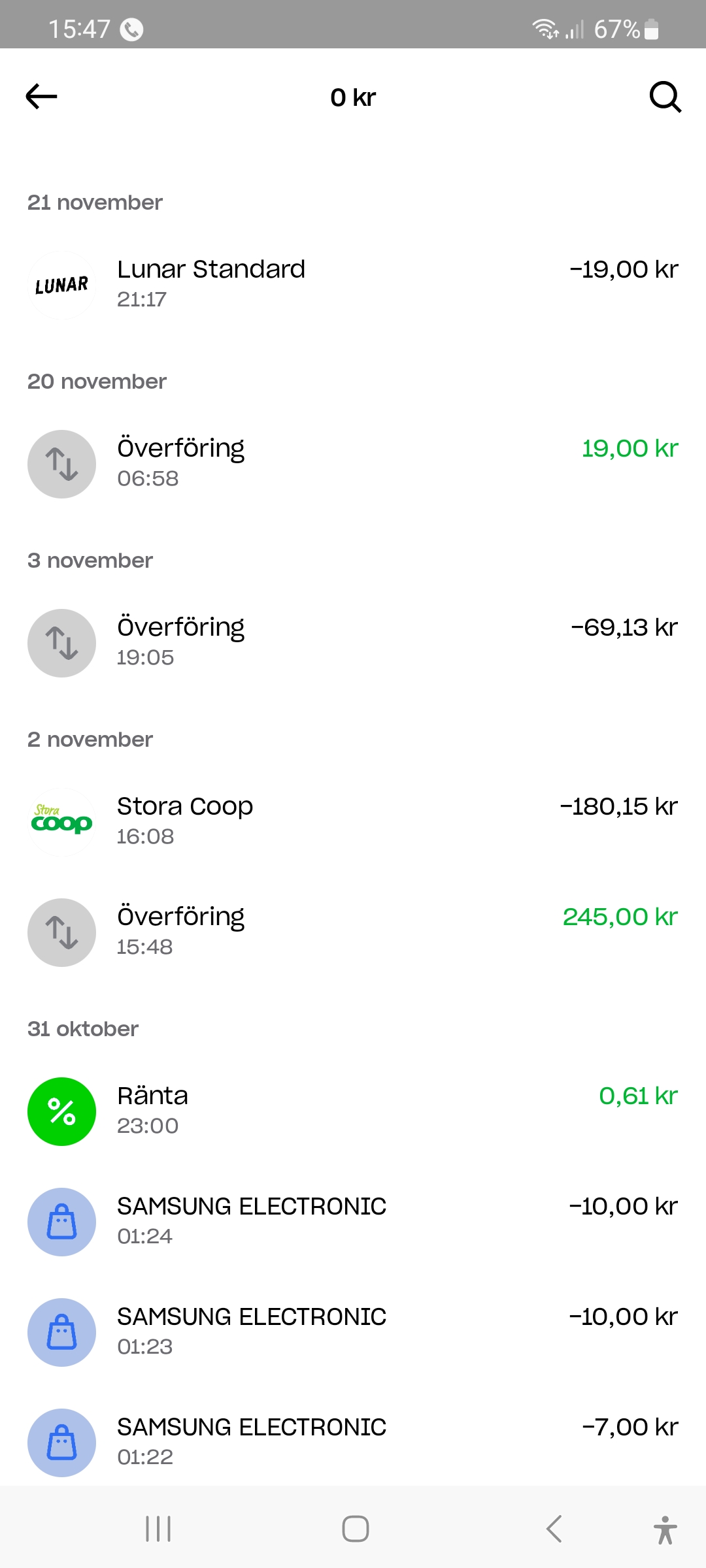Tap shopping bag icon at 01:22
The width and height of the screenshot is (706, 1568).
tap(62, 1443)
